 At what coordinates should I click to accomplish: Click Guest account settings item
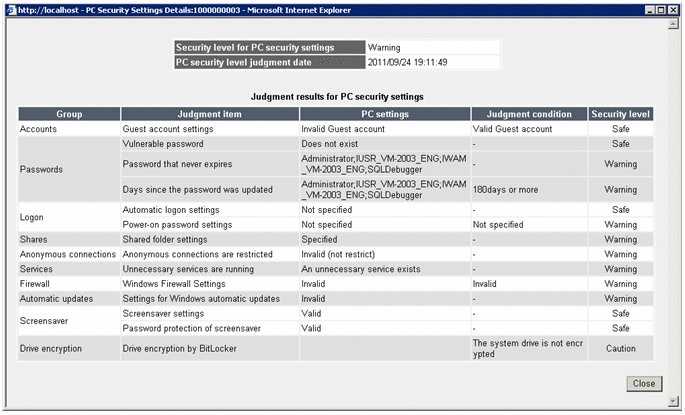click(210, 129)
